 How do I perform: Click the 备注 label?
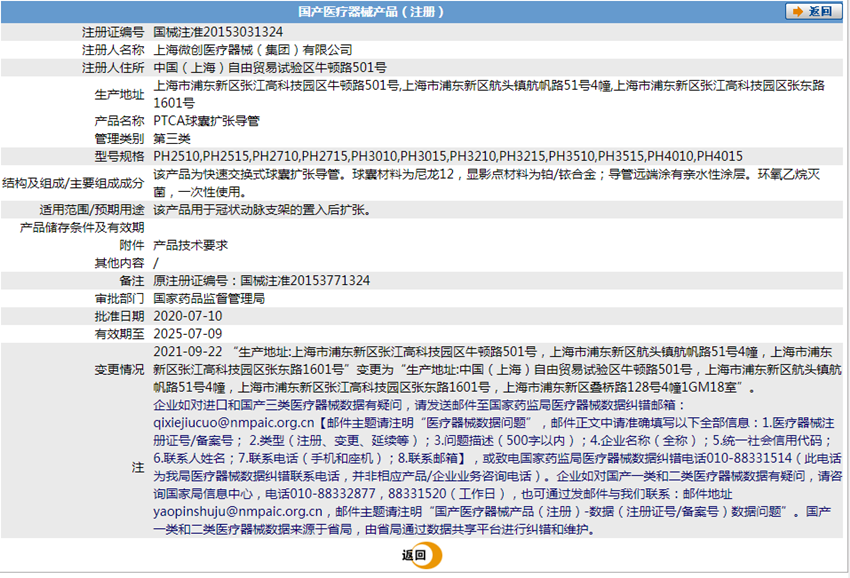point(132,281)
